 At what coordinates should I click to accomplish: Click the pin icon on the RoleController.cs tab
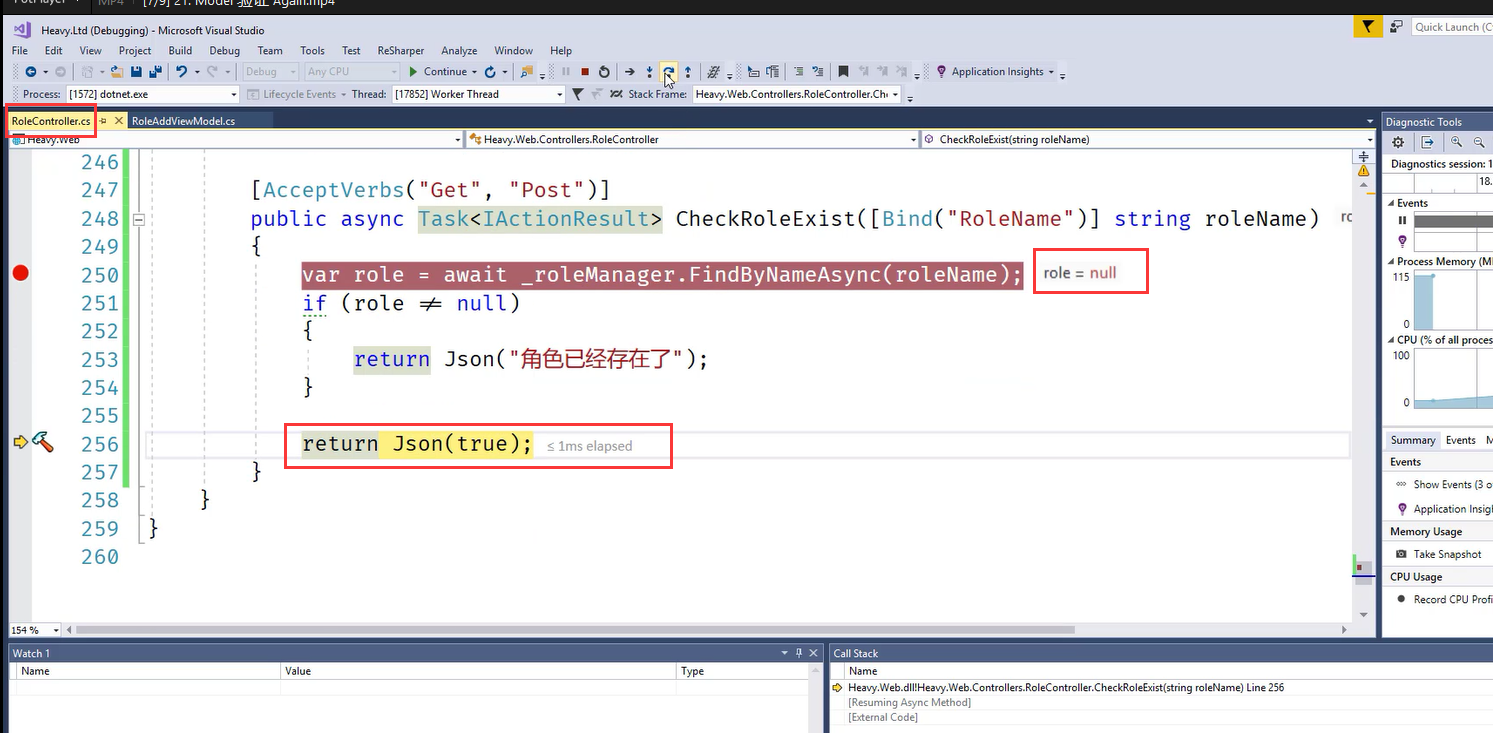(x=102, y=121)
